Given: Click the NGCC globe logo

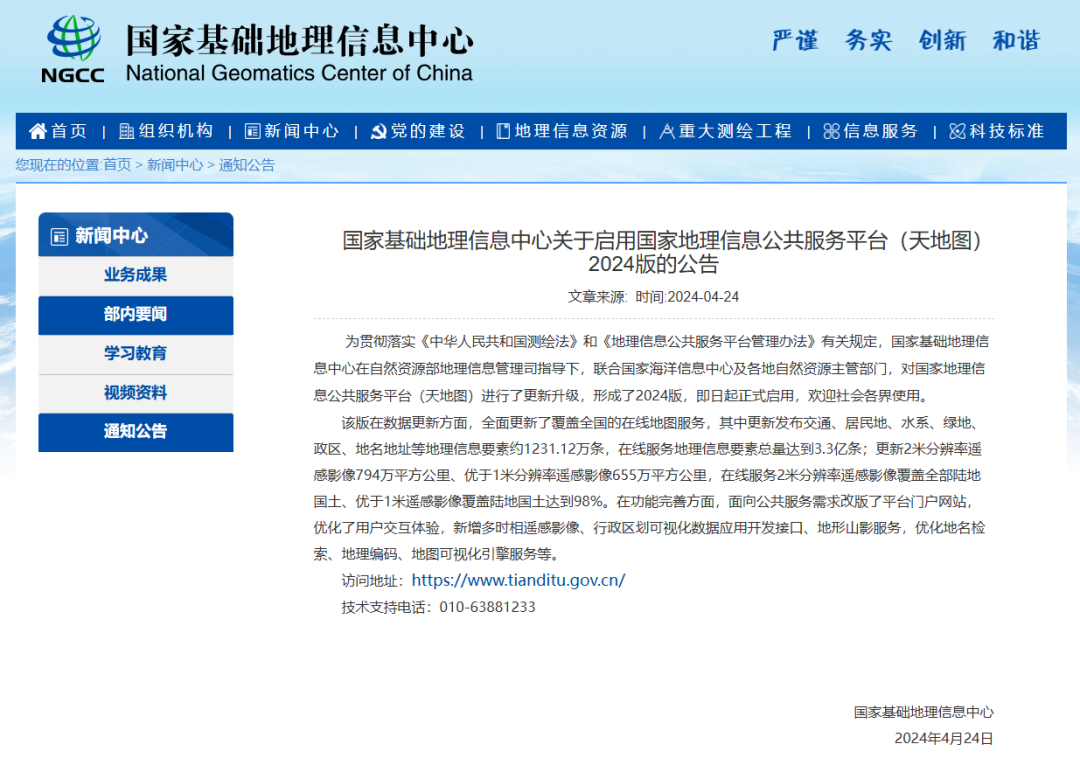Looking at the screenshot, I should (73, 39).
